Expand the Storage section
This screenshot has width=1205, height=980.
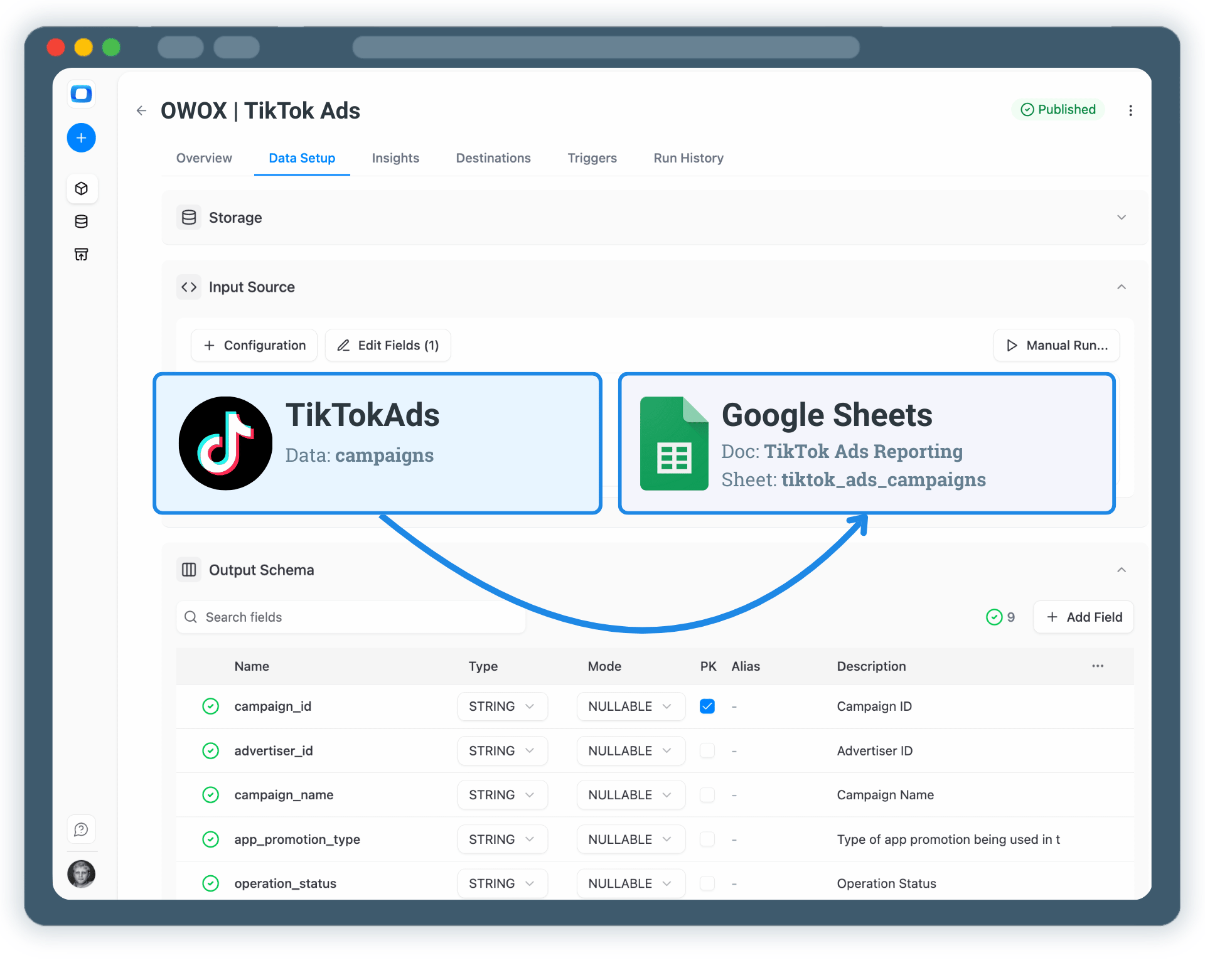point(1122,217)
